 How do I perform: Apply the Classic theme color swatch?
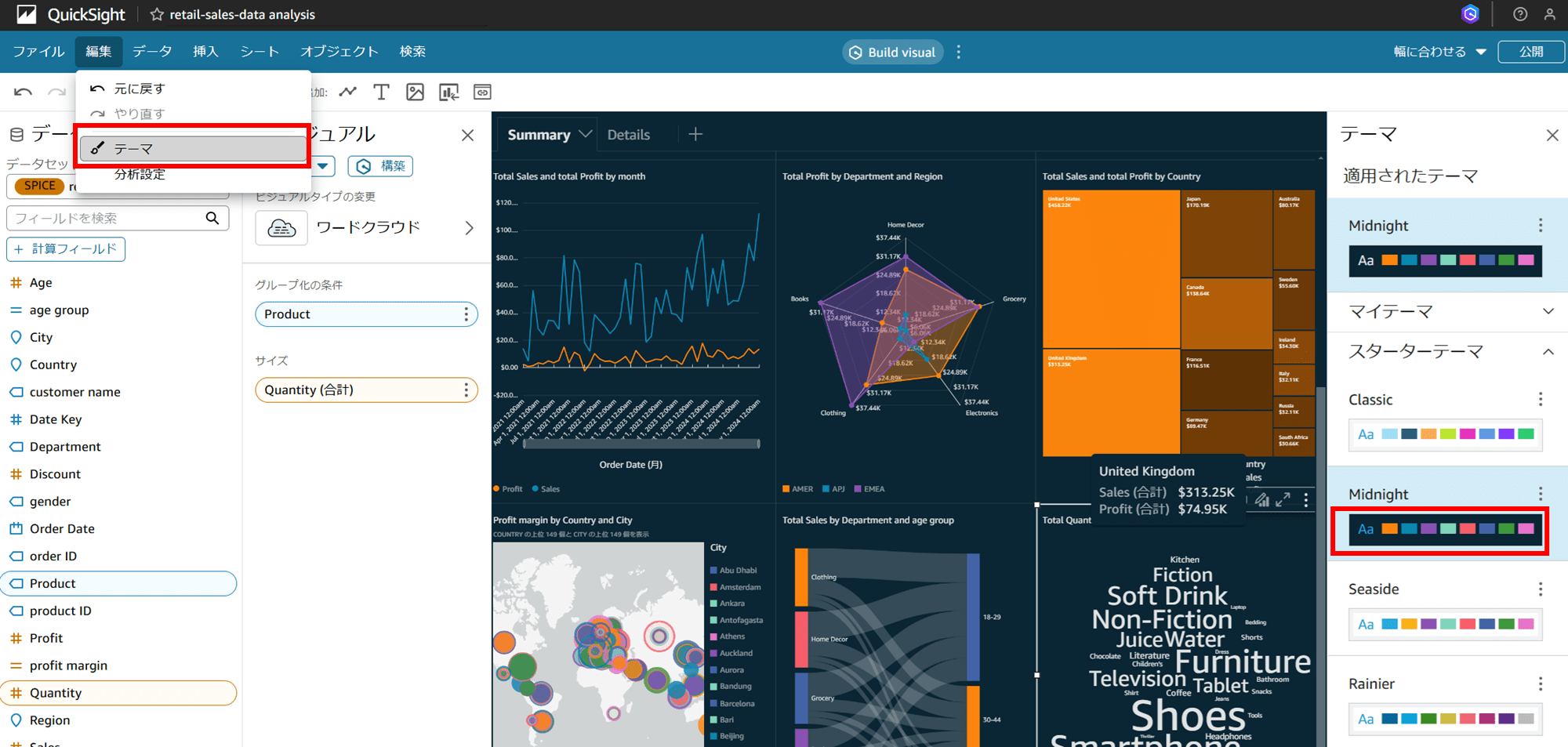[1446, 434]
